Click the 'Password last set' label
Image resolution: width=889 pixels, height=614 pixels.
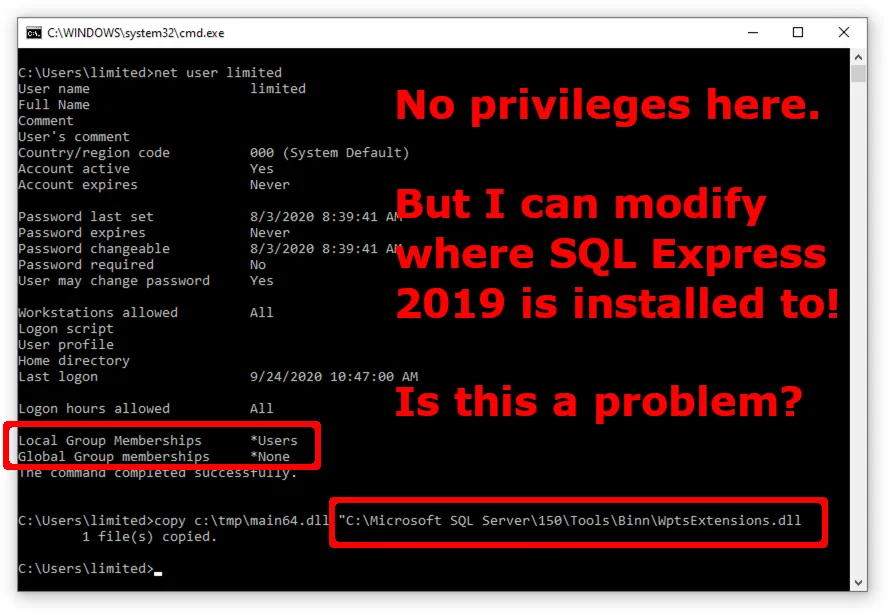(x=86, y=217)
